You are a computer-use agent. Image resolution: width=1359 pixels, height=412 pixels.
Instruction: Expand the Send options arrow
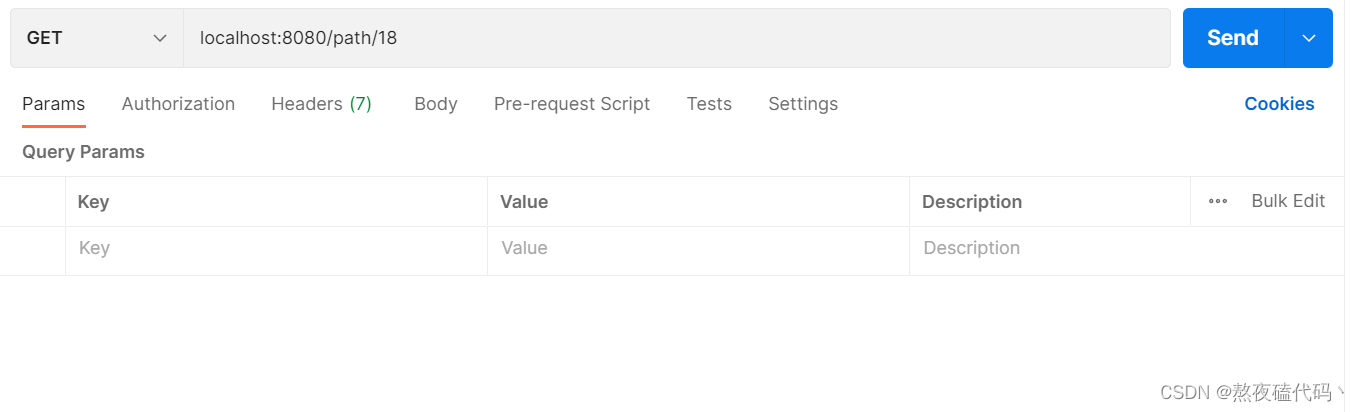click(x=1309, y=38)
